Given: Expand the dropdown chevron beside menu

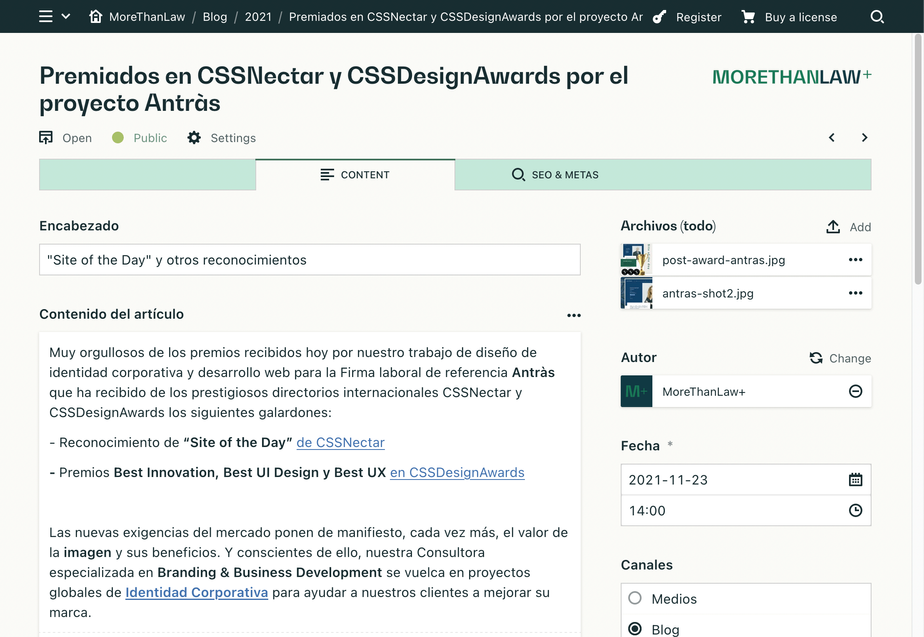Looking at the screenshot, I should point(66,17).
